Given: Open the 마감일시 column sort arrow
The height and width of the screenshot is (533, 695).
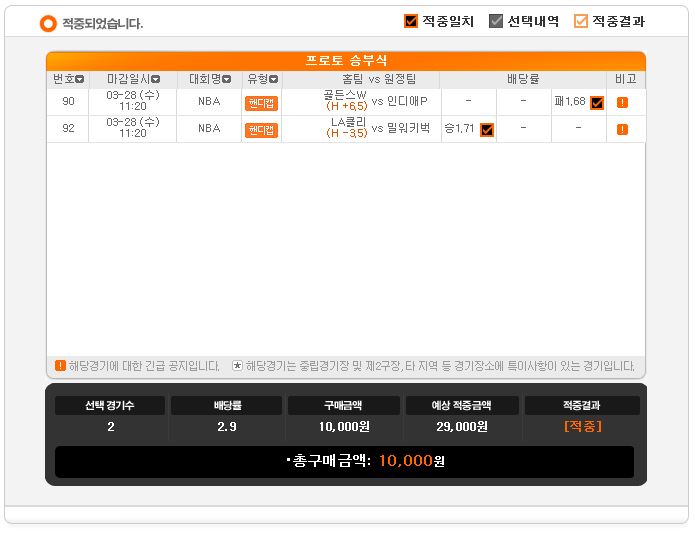Looking at the screenshot, I should pos(156,79).
